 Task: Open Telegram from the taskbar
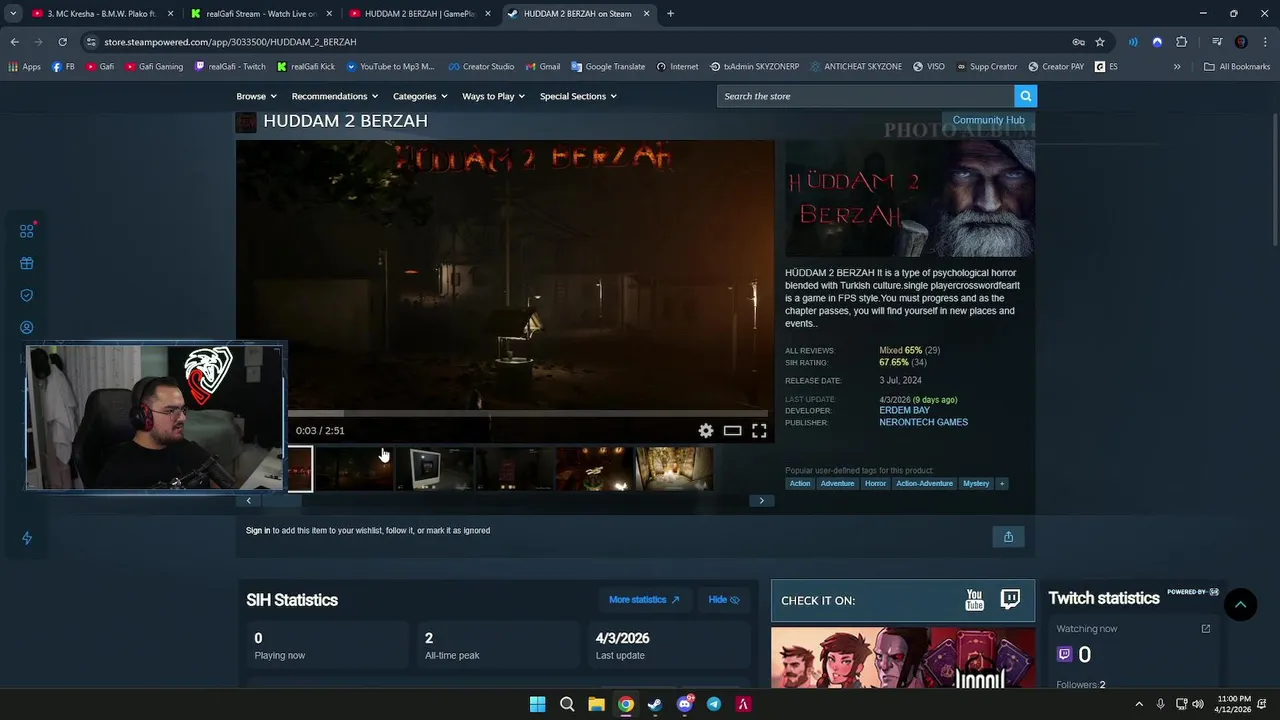[714, 704]
